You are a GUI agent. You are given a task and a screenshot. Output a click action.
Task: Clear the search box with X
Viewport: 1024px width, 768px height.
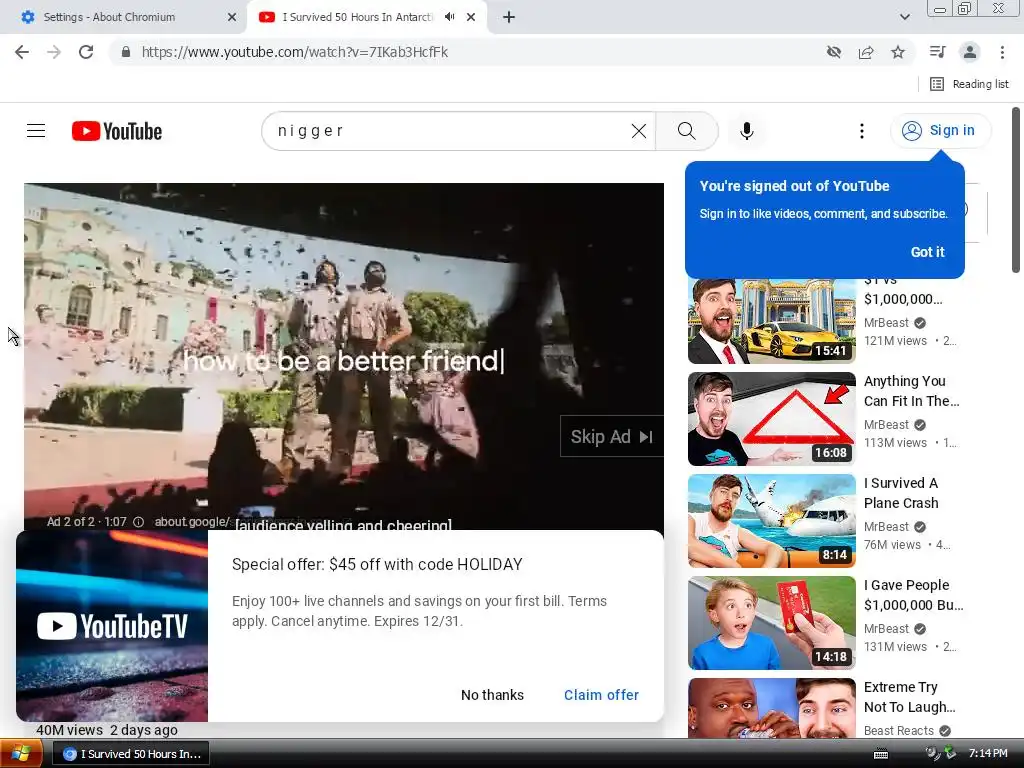point(639,131)
